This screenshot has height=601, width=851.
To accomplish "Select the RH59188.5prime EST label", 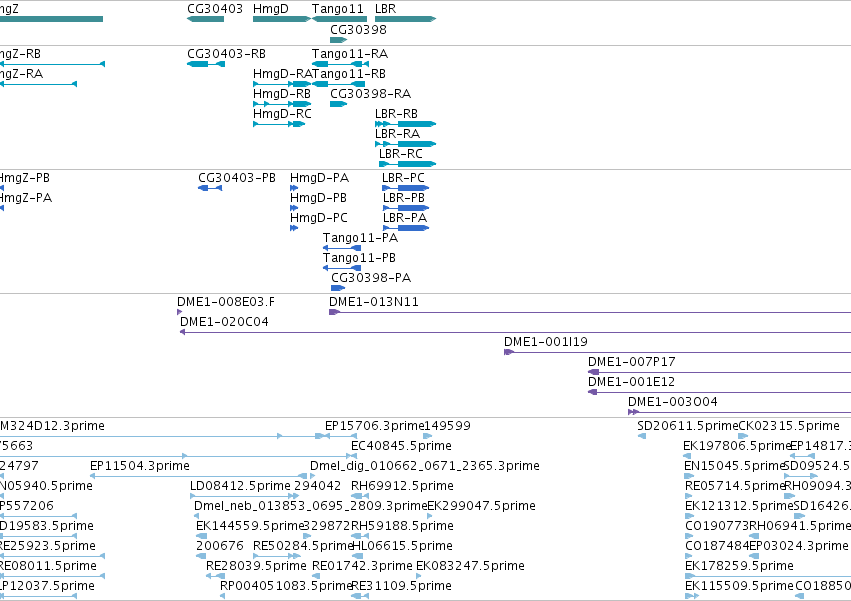I will pos(402,526).
